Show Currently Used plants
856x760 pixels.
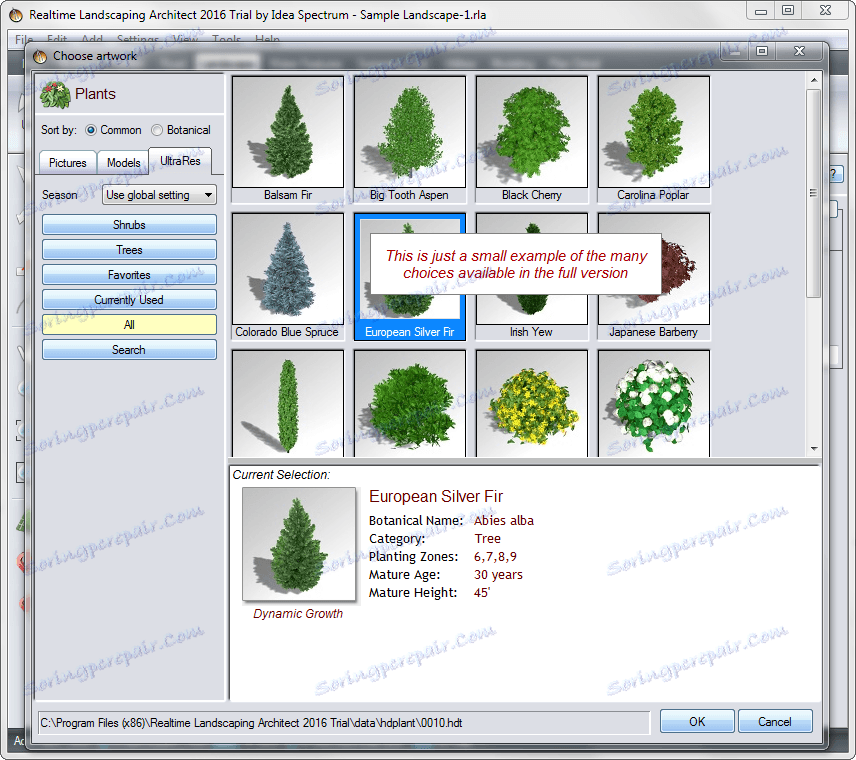tap(129, 300)
